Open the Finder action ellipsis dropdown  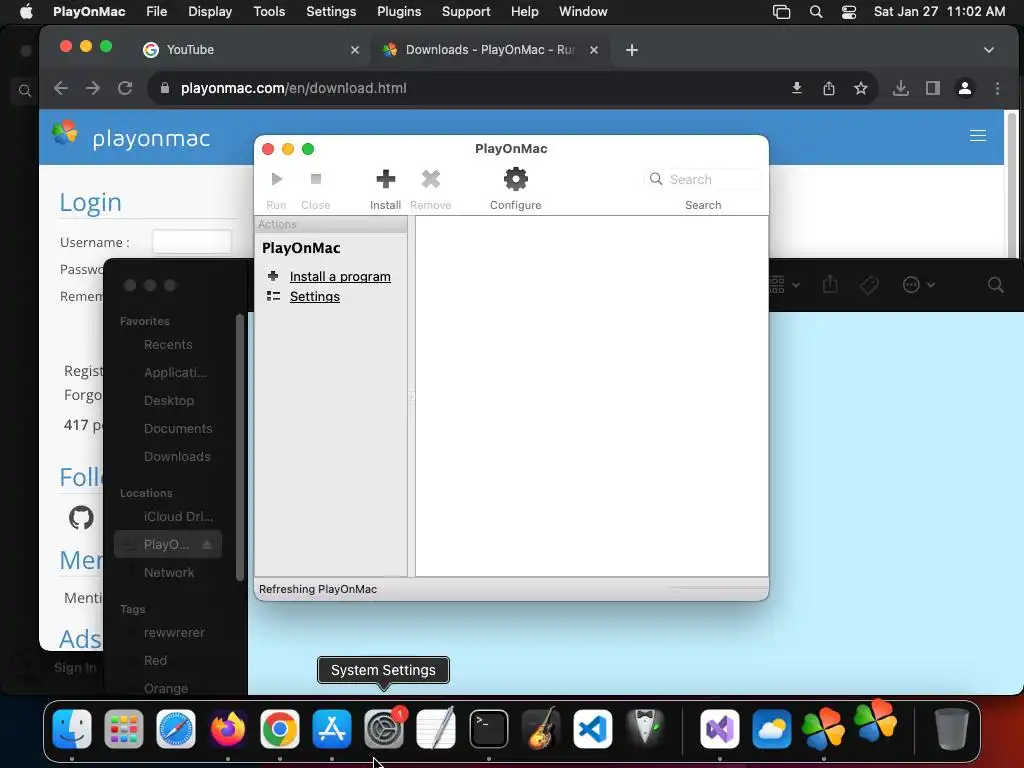[x=918, y=285]
